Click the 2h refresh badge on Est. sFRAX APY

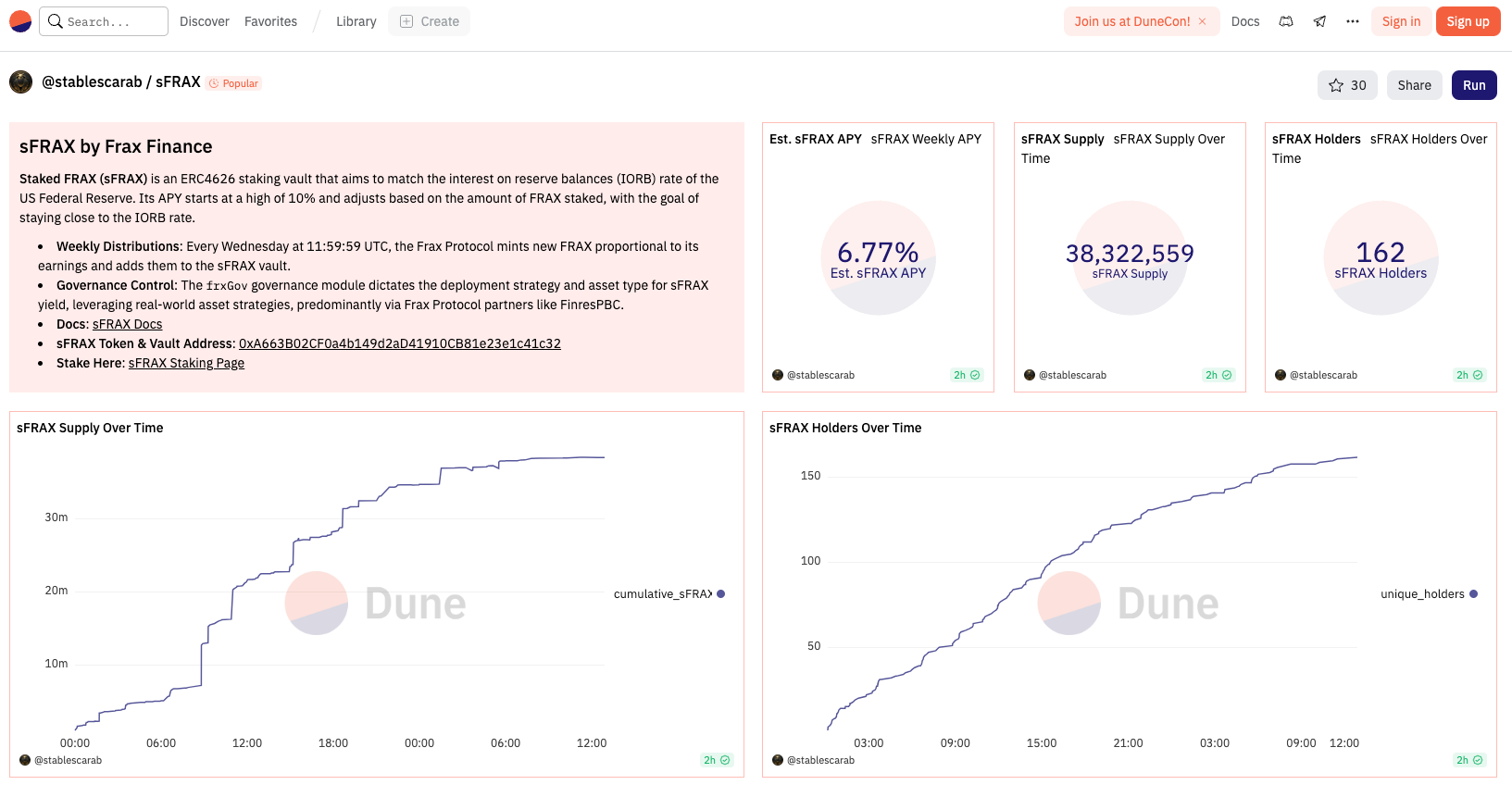click(967, 375)
